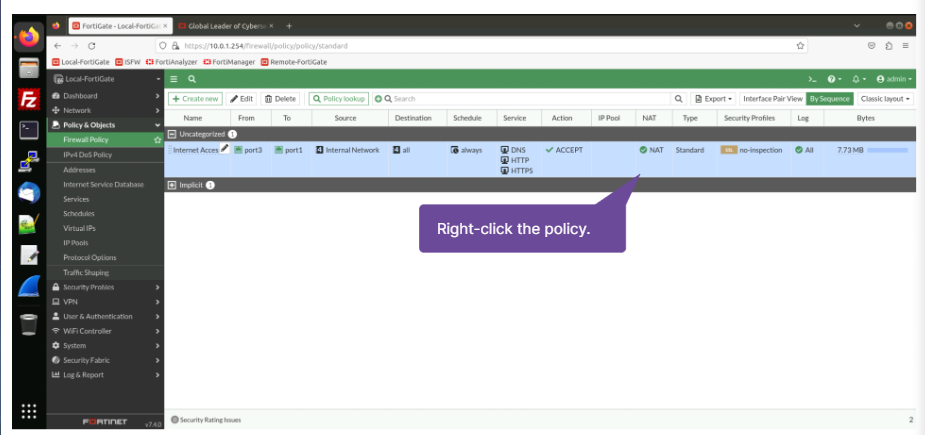Open the Classic layout dropdown
Viewport: 925px width, 435px height.
tap(885, 99)
